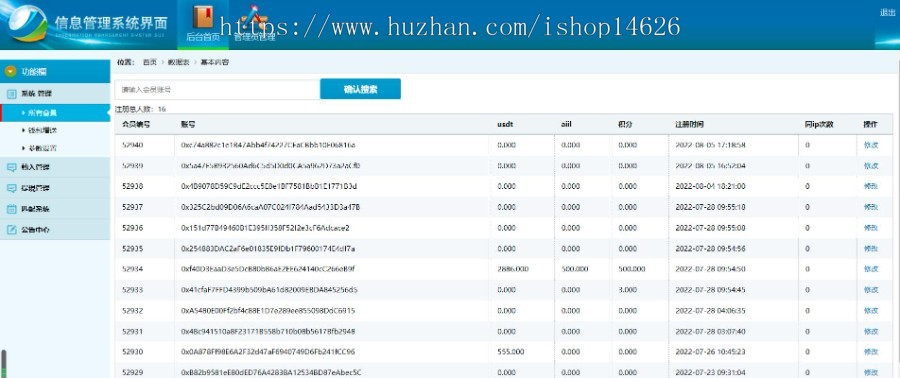The image size is (900, 378).
Task: Click 修改 for member 52940
Action: coord(871,145)
